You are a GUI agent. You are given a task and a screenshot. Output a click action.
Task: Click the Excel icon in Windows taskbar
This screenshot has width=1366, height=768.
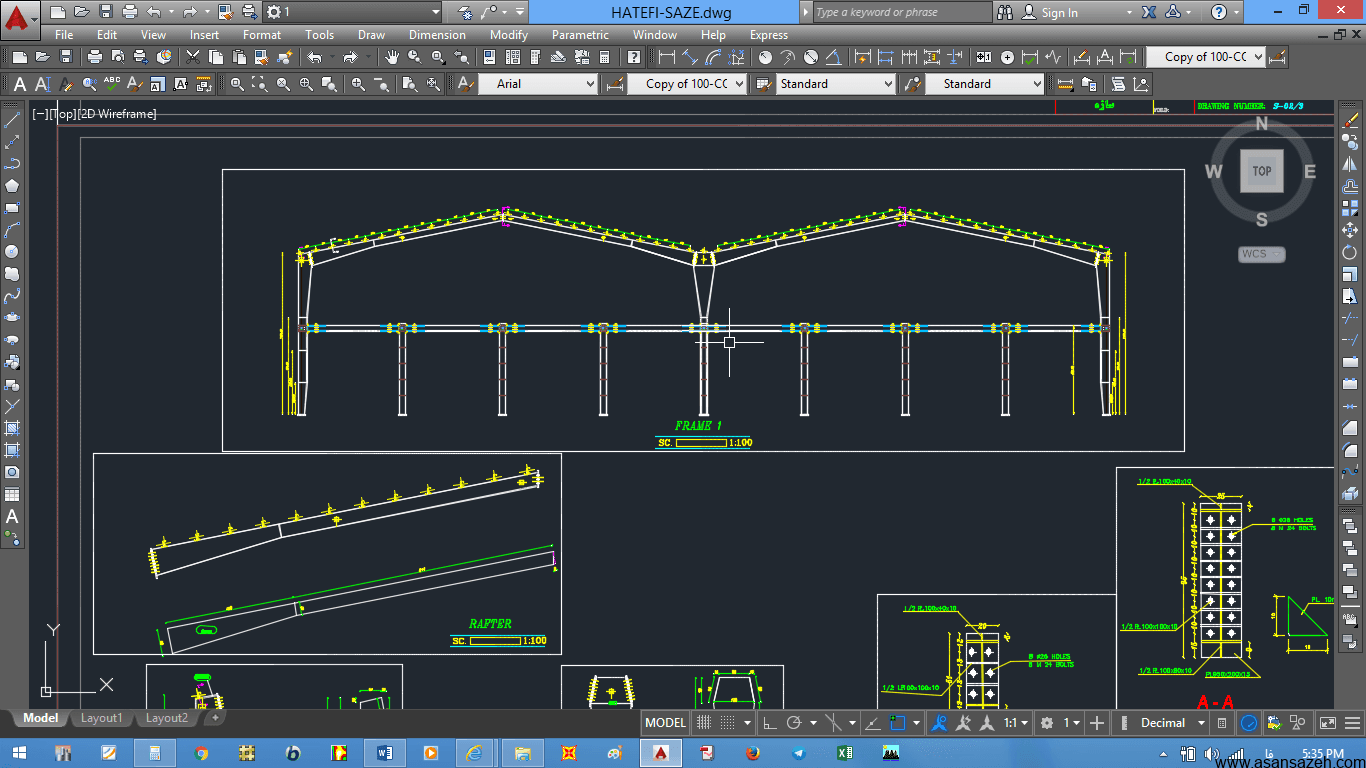(844, 752)
